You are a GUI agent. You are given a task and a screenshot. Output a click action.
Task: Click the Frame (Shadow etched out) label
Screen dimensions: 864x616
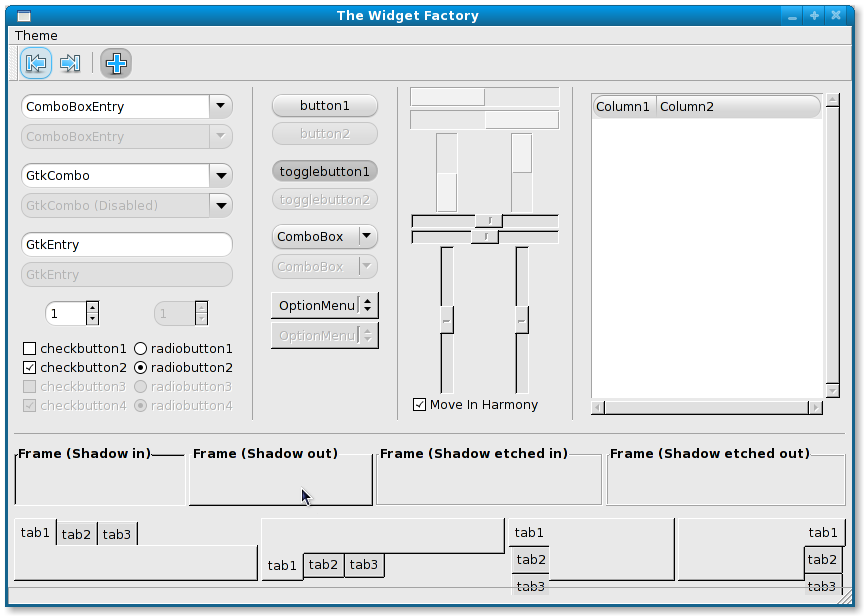[x=710, y=453]
